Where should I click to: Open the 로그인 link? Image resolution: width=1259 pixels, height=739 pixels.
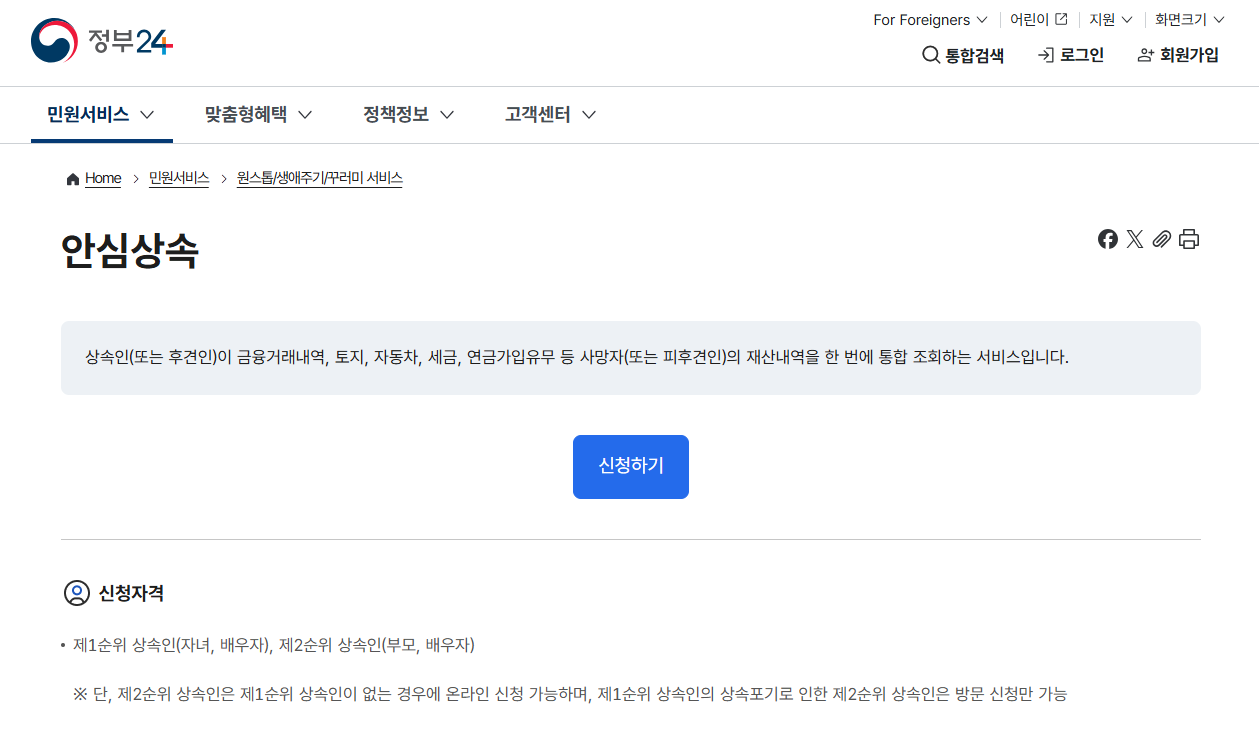click(x=1071, y=55)
